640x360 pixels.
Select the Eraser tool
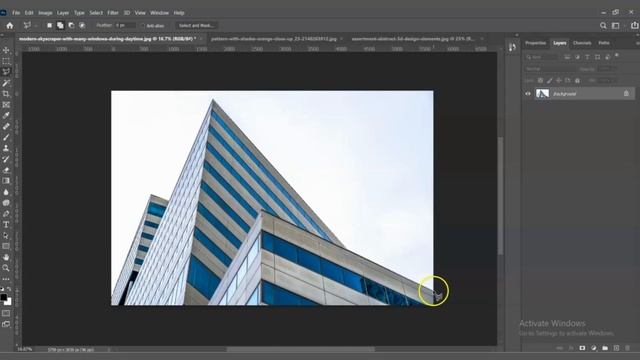click(x=6, y=170)
